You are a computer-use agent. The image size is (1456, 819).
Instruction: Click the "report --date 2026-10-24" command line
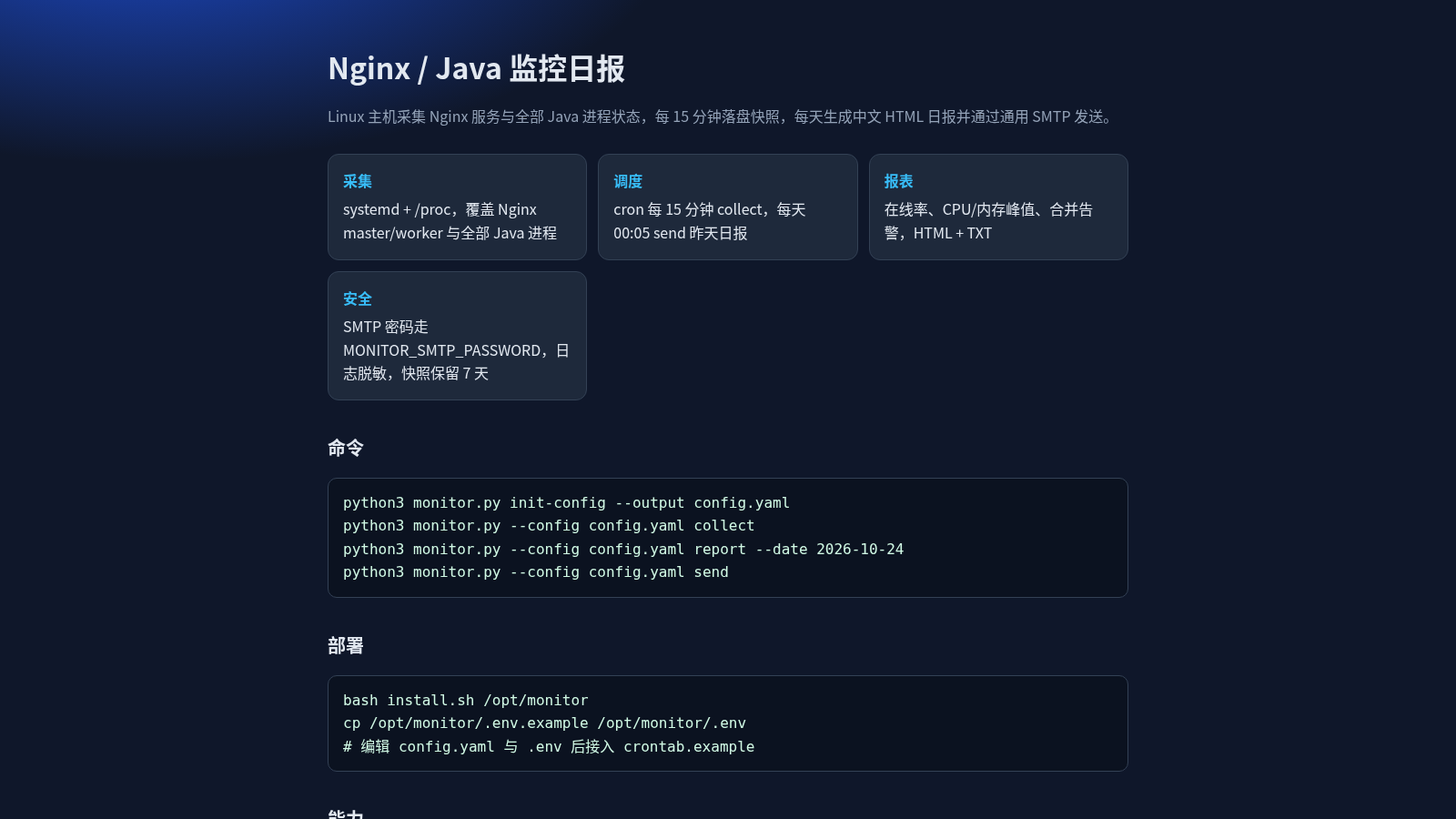(623, 549)
